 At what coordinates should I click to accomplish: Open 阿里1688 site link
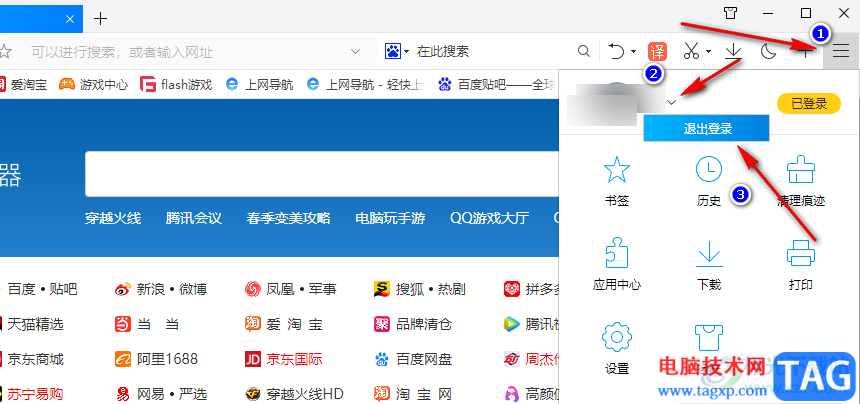coord(156,359)
